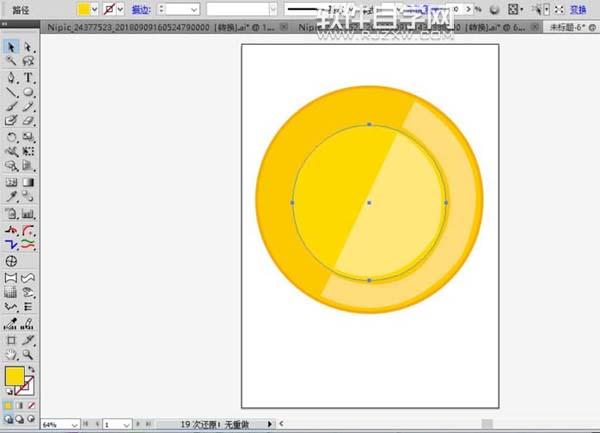The height and width of the screenshot is (433, 600).
Task: Select the Slice knife tool
Action: coord(28,340)
